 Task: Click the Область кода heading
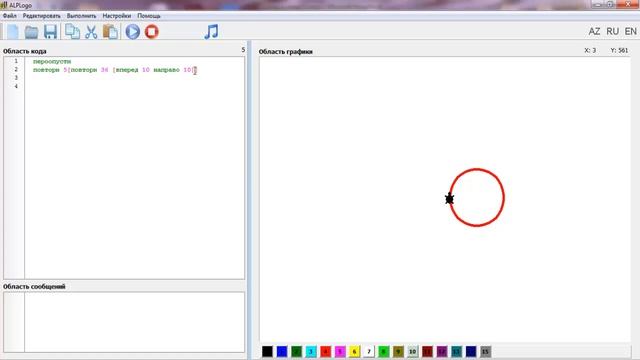(24, 51)
